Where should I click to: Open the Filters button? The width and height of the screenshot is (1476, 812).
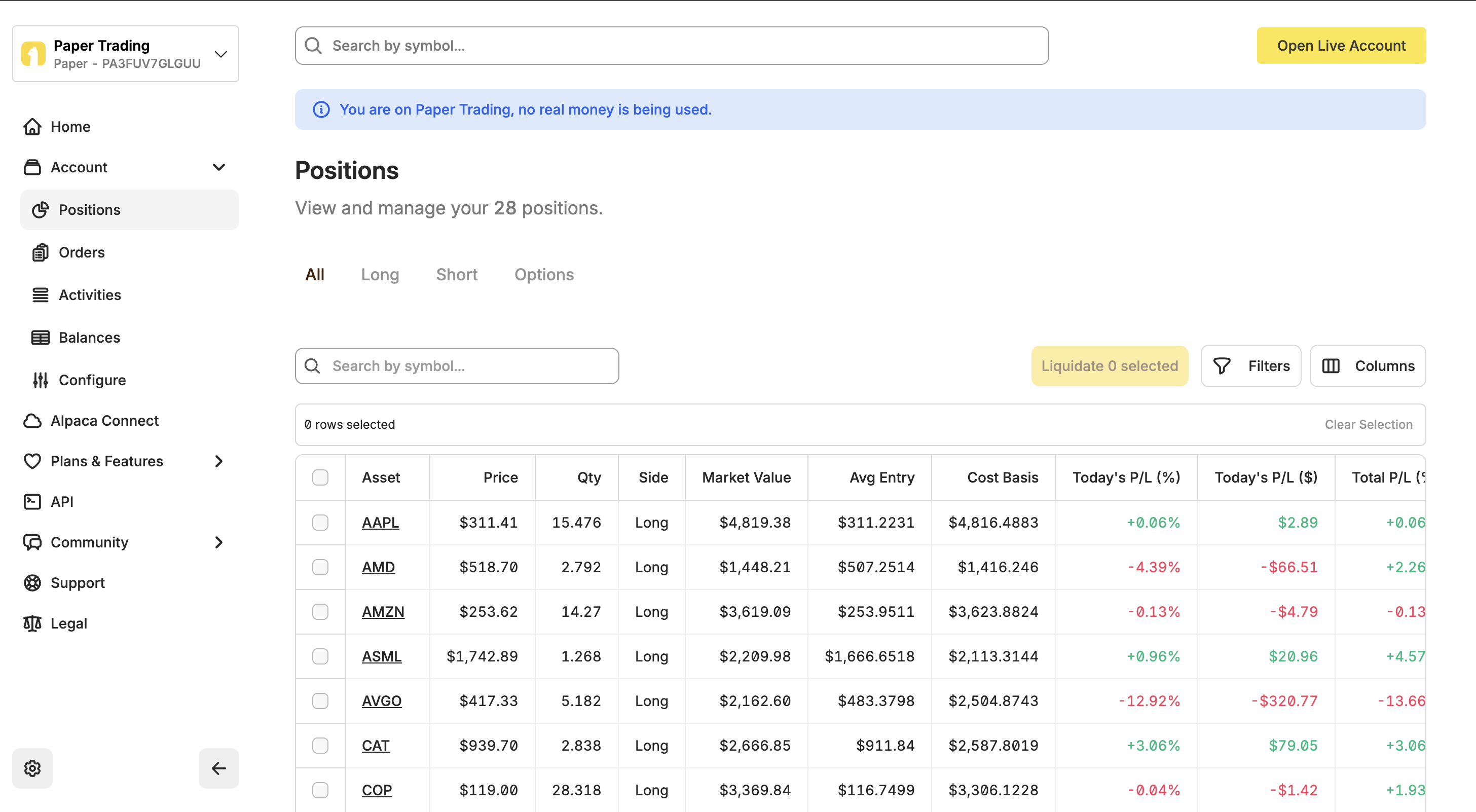tap(1251, 366)
